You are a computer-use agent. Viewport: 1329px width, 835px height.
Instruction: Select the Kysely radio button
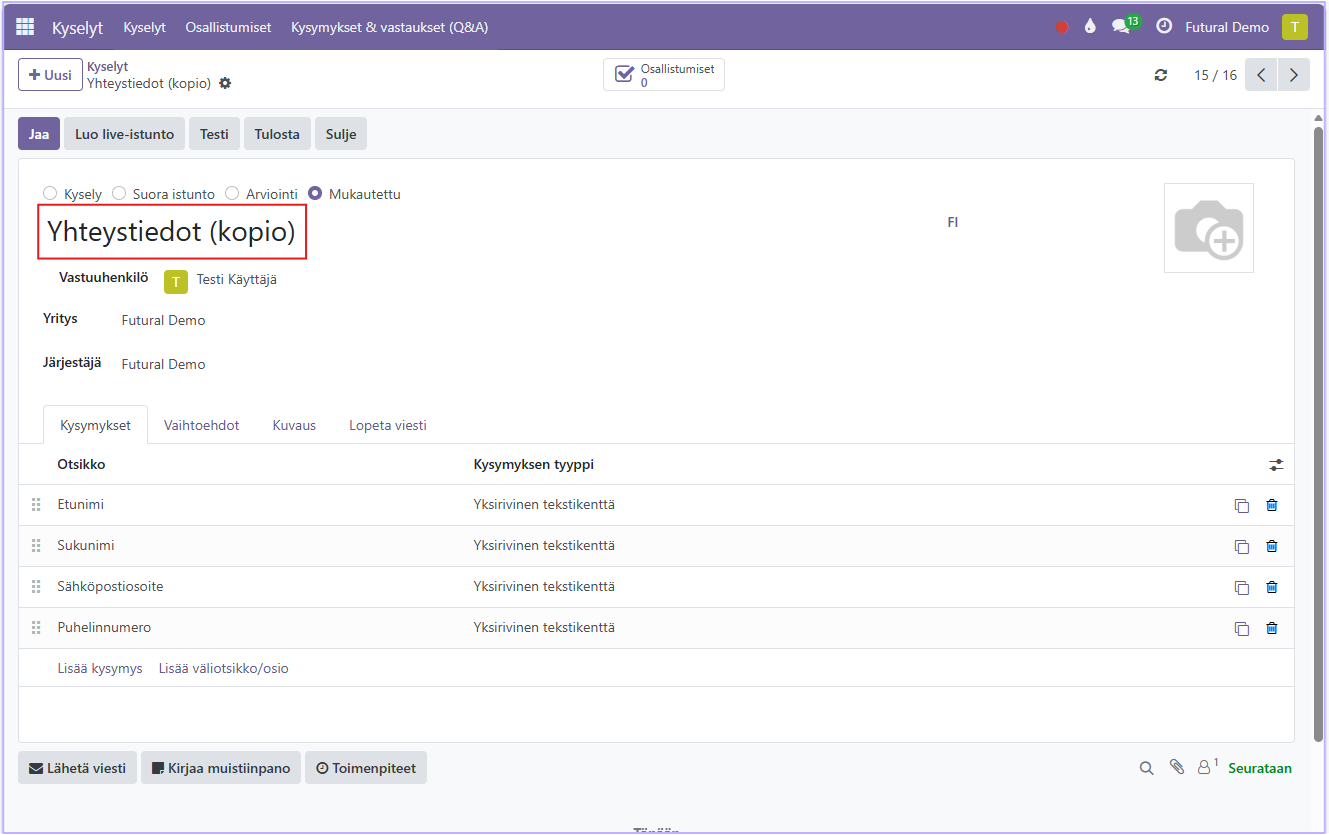(x=50, y=194)
